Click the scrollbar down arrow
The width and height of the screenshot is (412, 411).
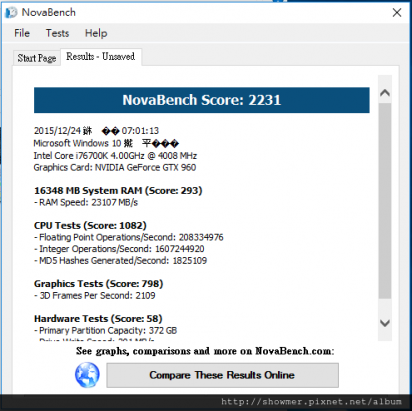click(x=385, y=323)
